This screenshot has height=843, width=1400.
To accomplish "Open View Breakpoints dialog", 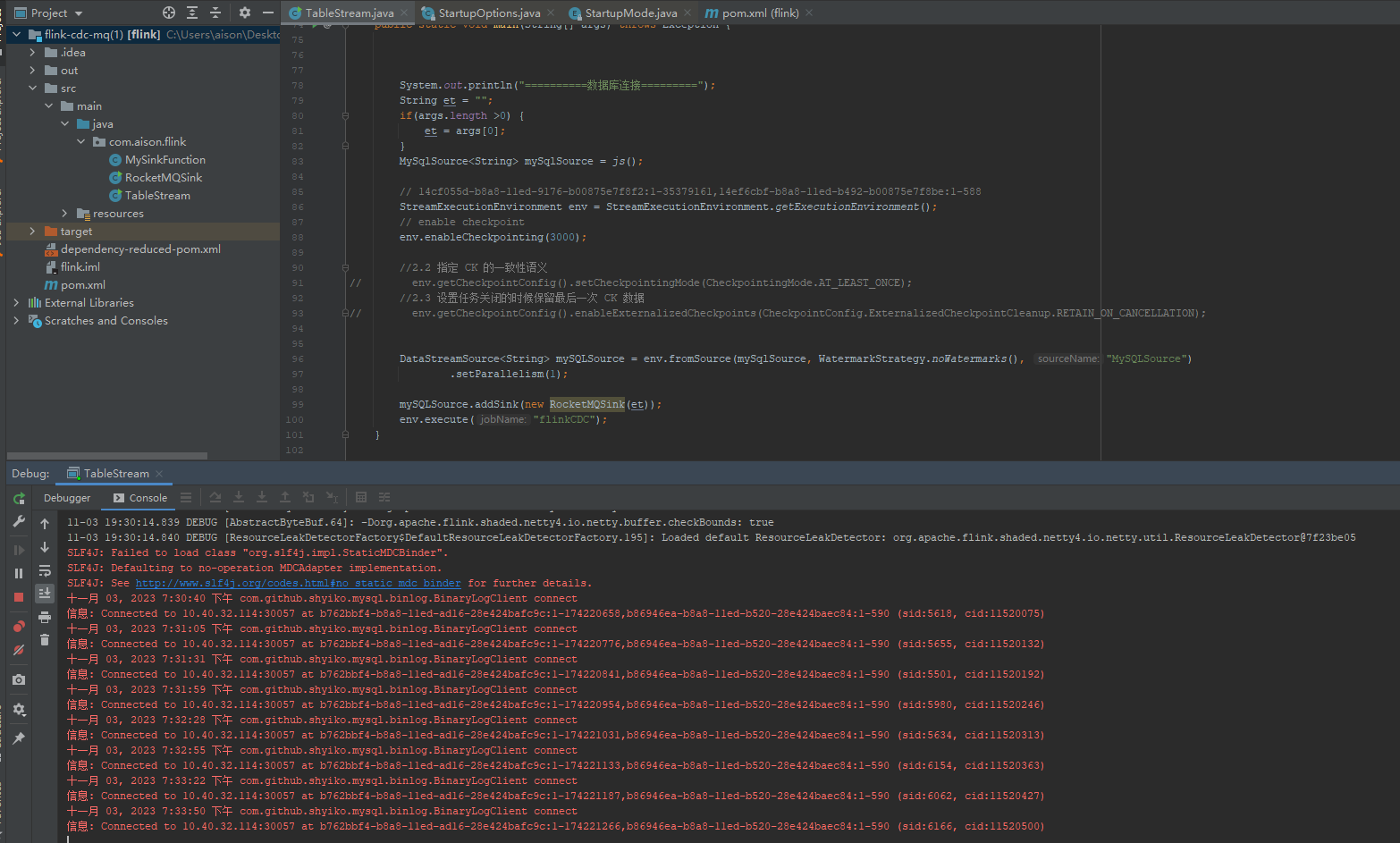I will [19, 626].
